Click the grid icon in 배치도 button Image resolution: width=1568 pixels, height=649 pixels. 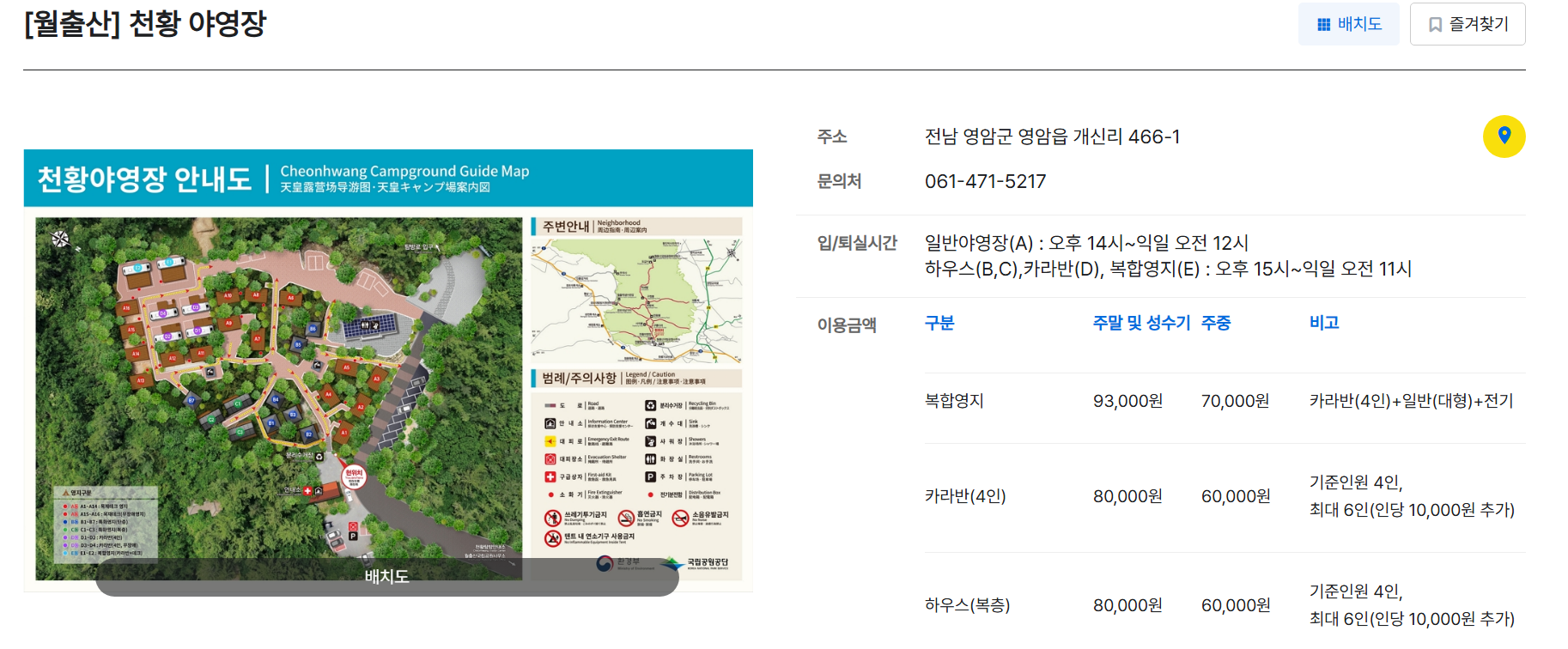pos(1323,25)
